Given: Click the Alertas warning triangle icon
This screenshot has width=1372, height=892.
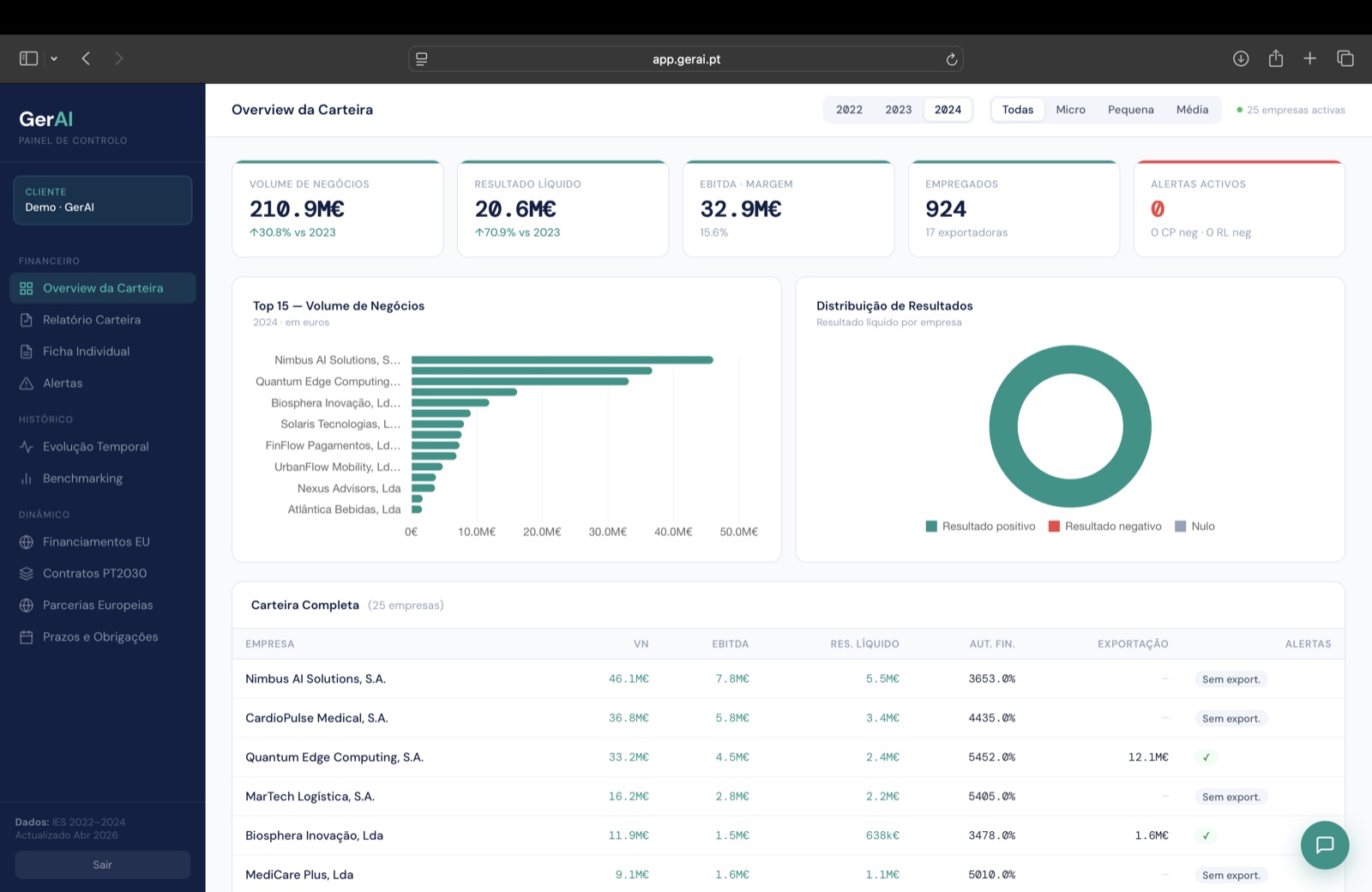Looking at the screenshot, I should tap(27, 383).
